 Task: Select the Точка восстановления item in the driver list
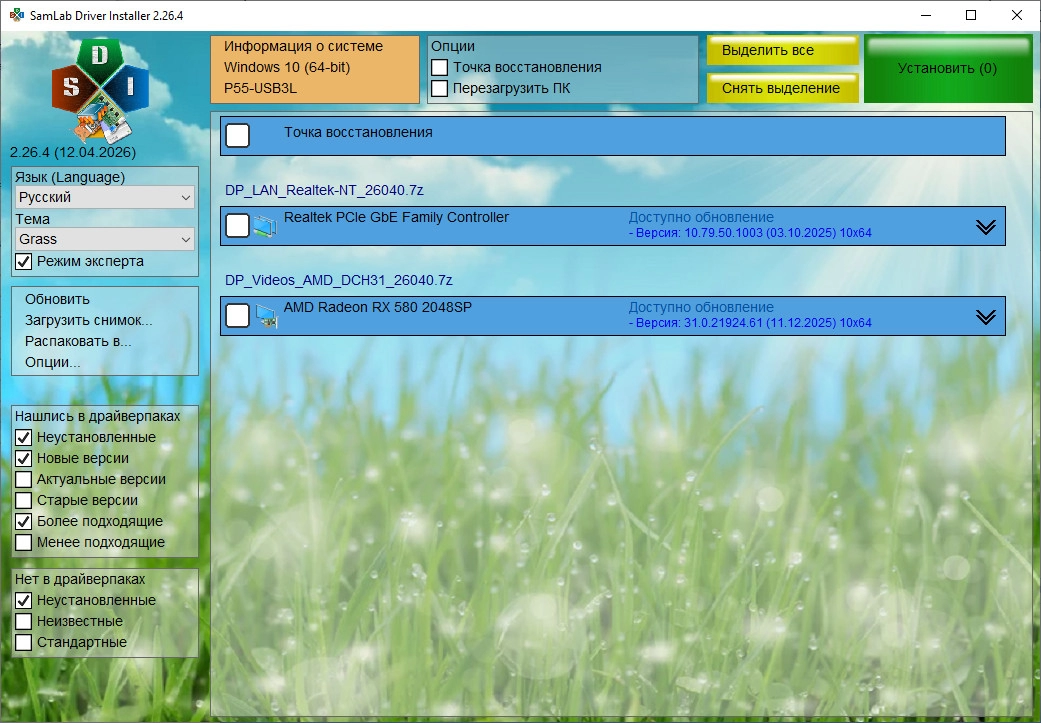(x=238, y=135)
